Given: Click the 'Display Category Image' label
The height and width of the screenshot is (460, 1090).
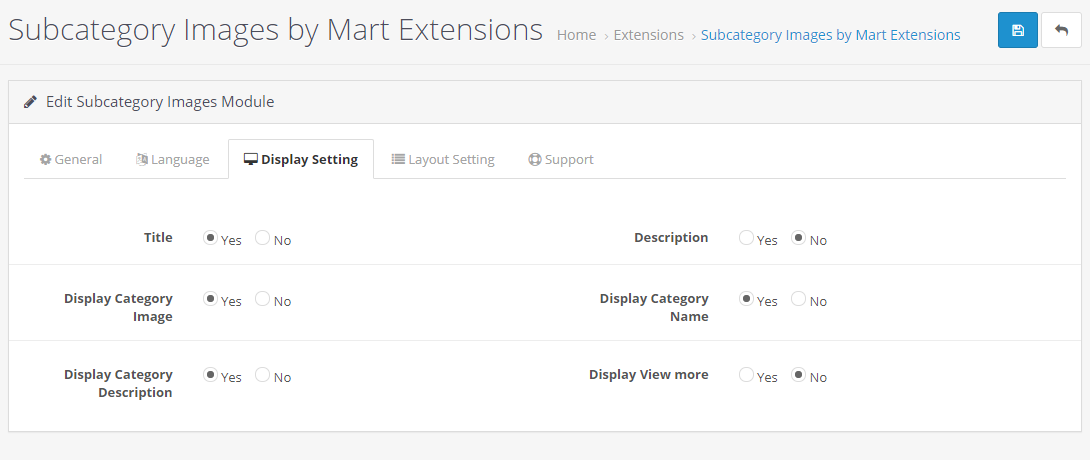Looking at the screenshot, I should (x=118, y=307).
